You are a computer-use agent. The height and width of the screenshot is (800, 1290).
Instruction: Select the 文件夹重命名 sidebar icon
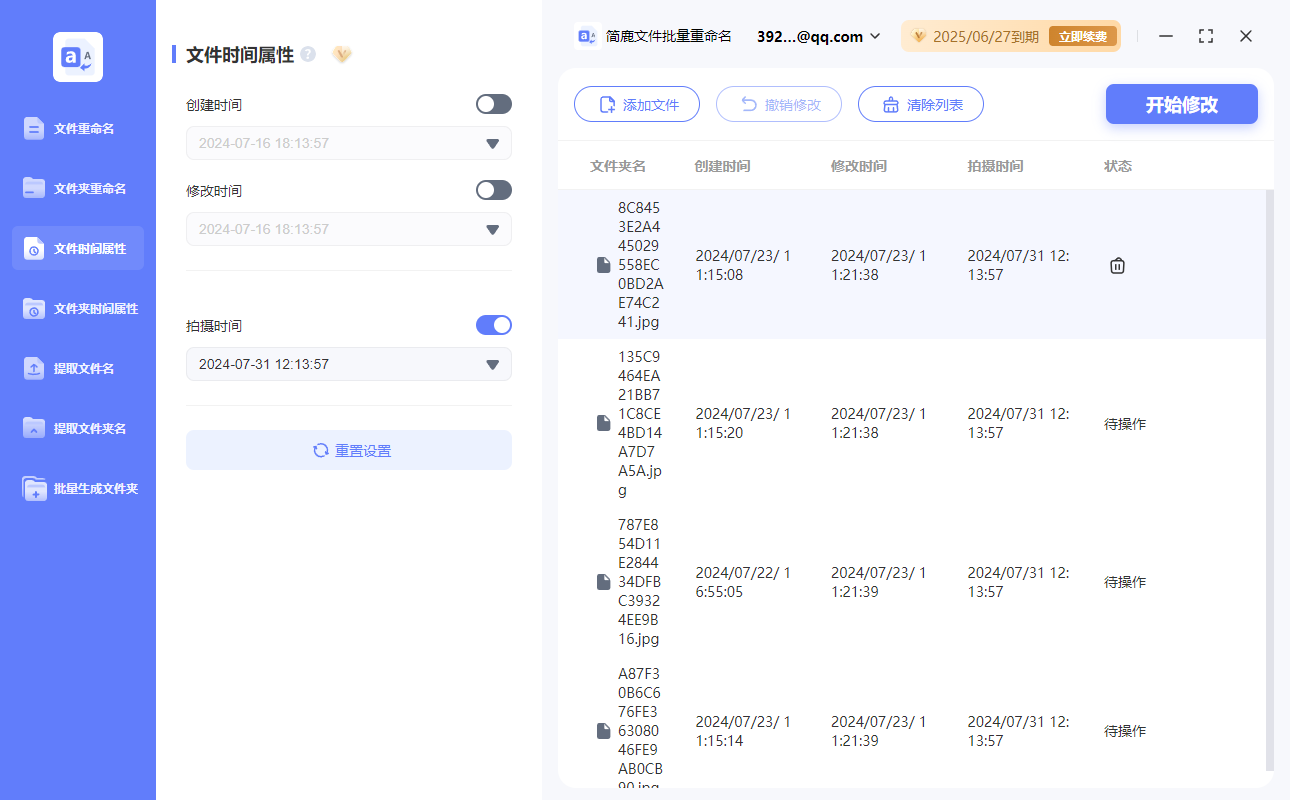tap(77, 188)
